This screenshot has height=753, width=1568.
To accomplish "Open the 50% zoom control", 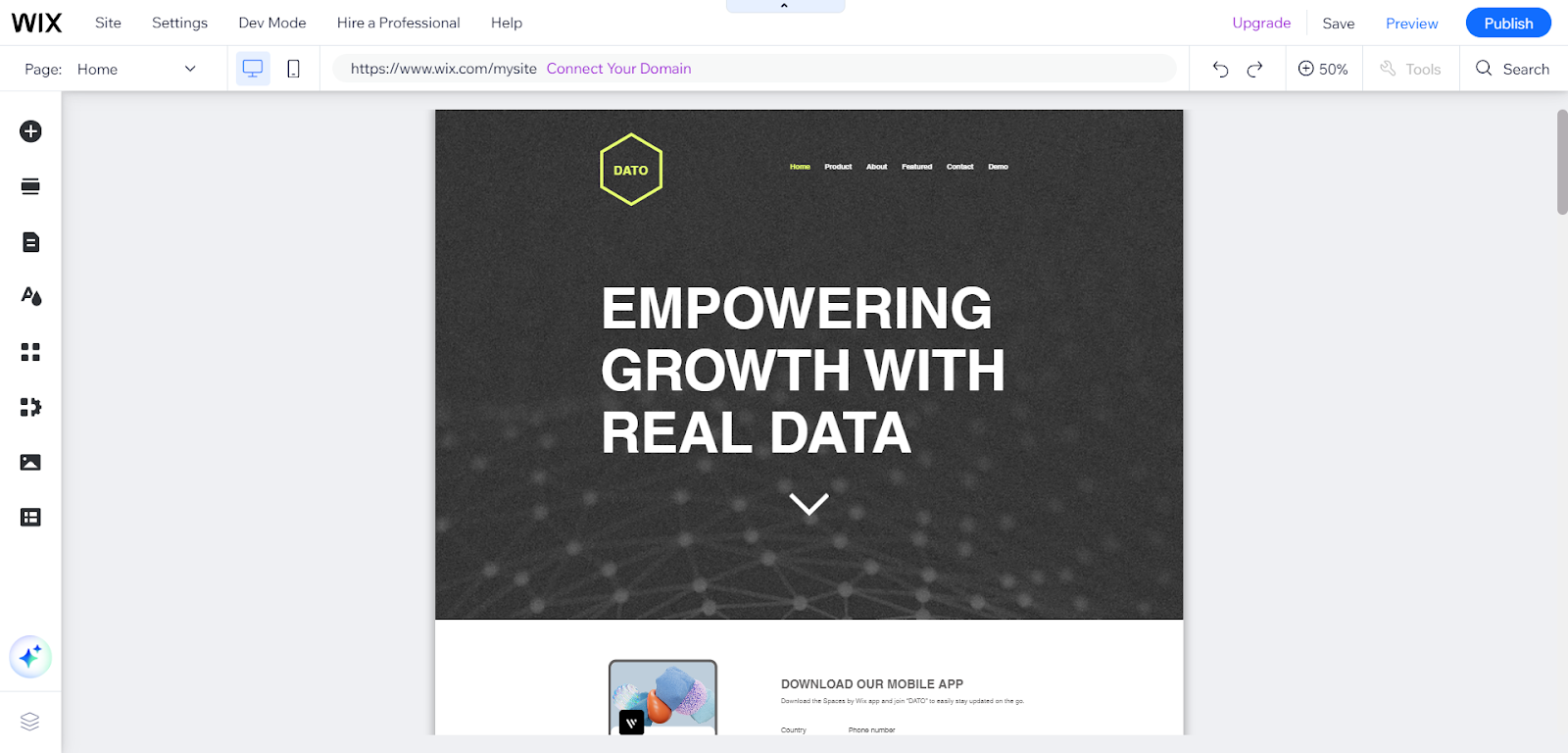I will tap(1323, 69).
